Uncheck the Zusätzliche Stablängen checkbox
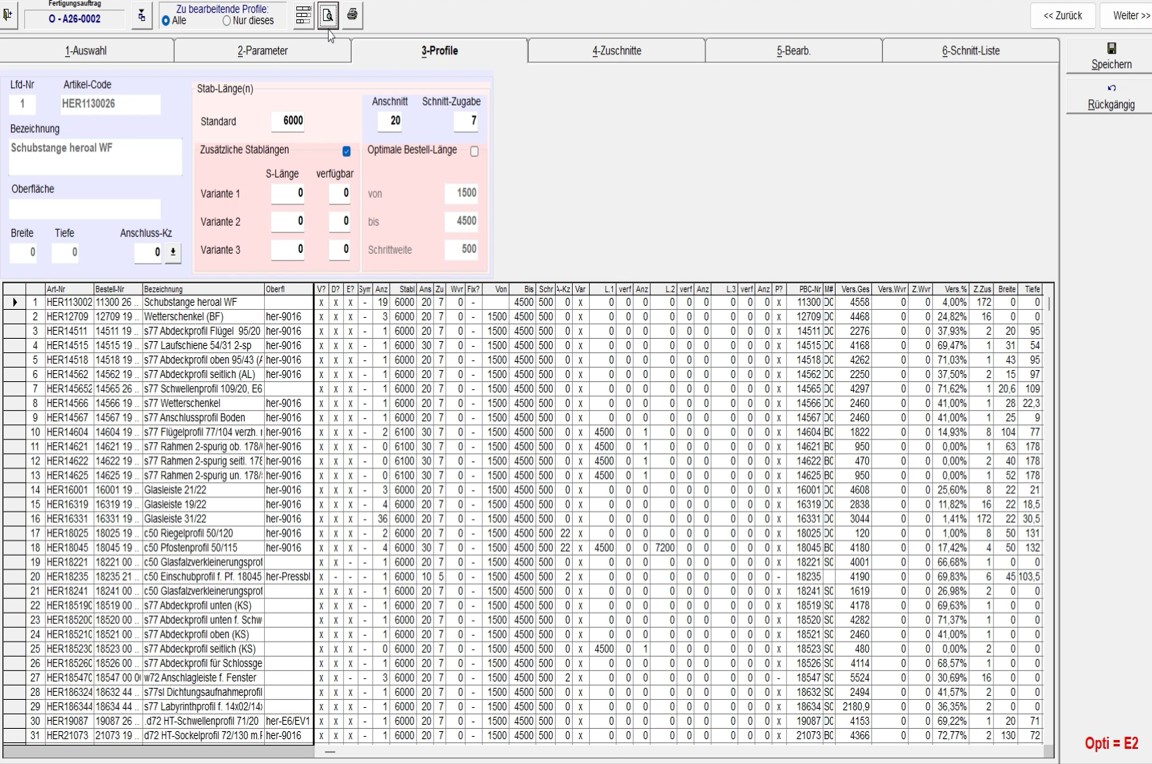Screen dimensions: 1152x764 click(x=347, y=151)
